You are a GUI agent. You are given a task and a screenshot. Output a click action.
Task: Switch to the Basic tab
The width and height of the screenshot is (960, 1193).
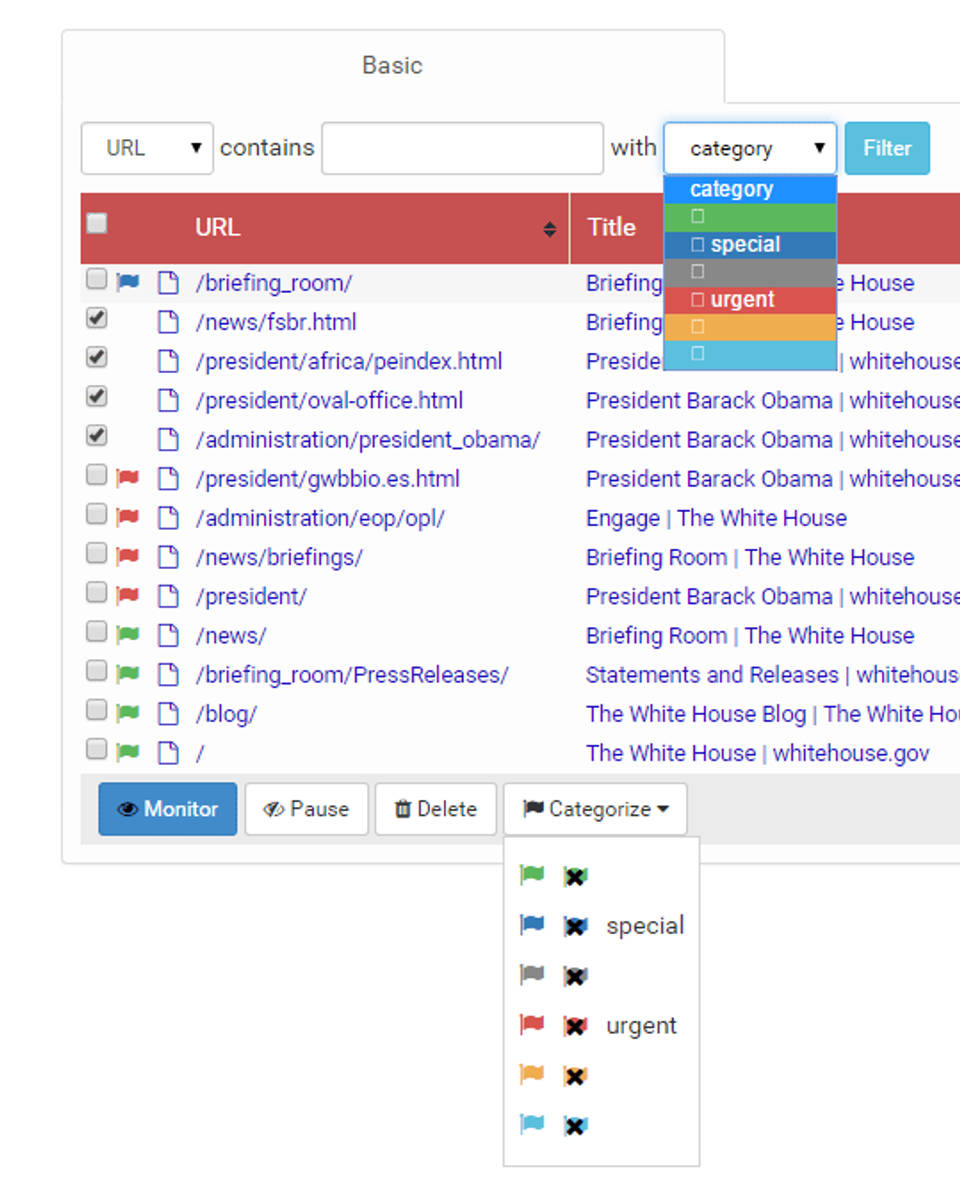pyautogui.click(x=392, y=65)
